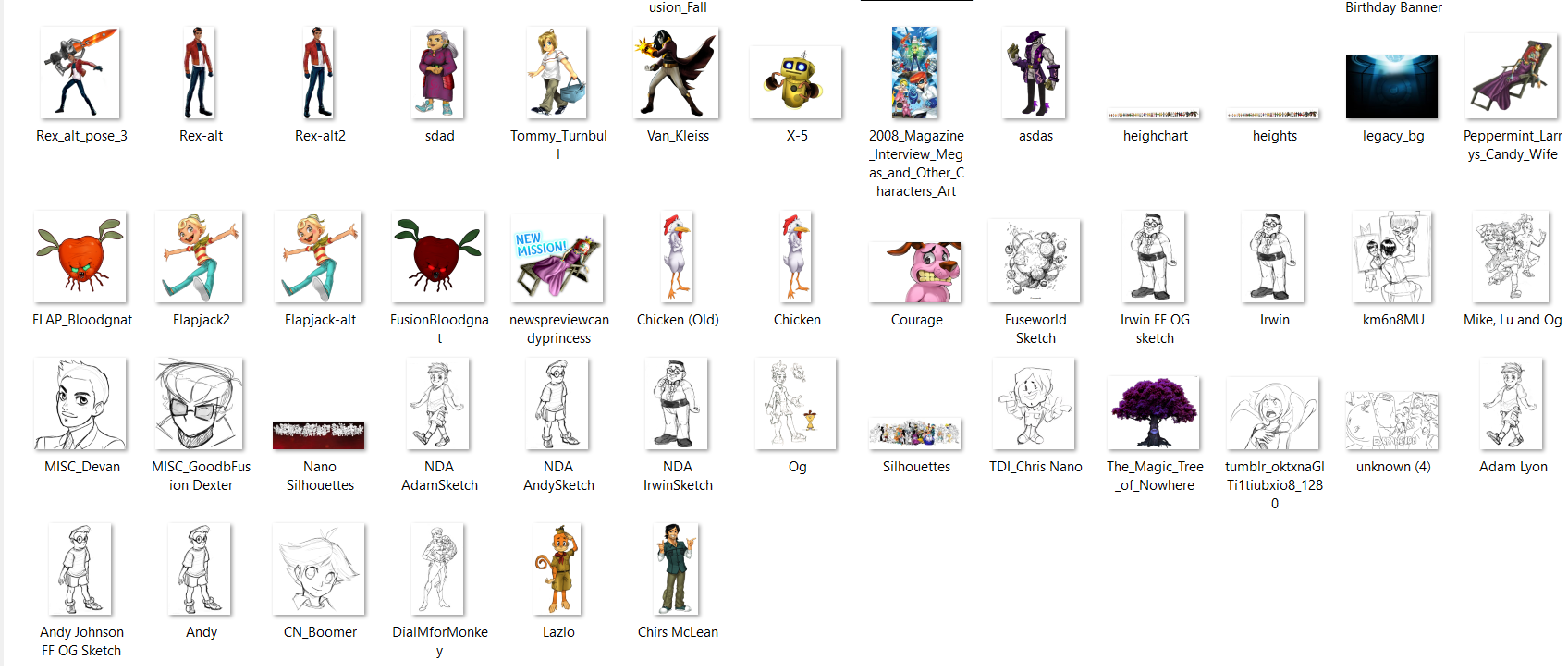Select the heighchart strip thumbnail
Screen dimensions: 1568x672
coord(1154,115)
